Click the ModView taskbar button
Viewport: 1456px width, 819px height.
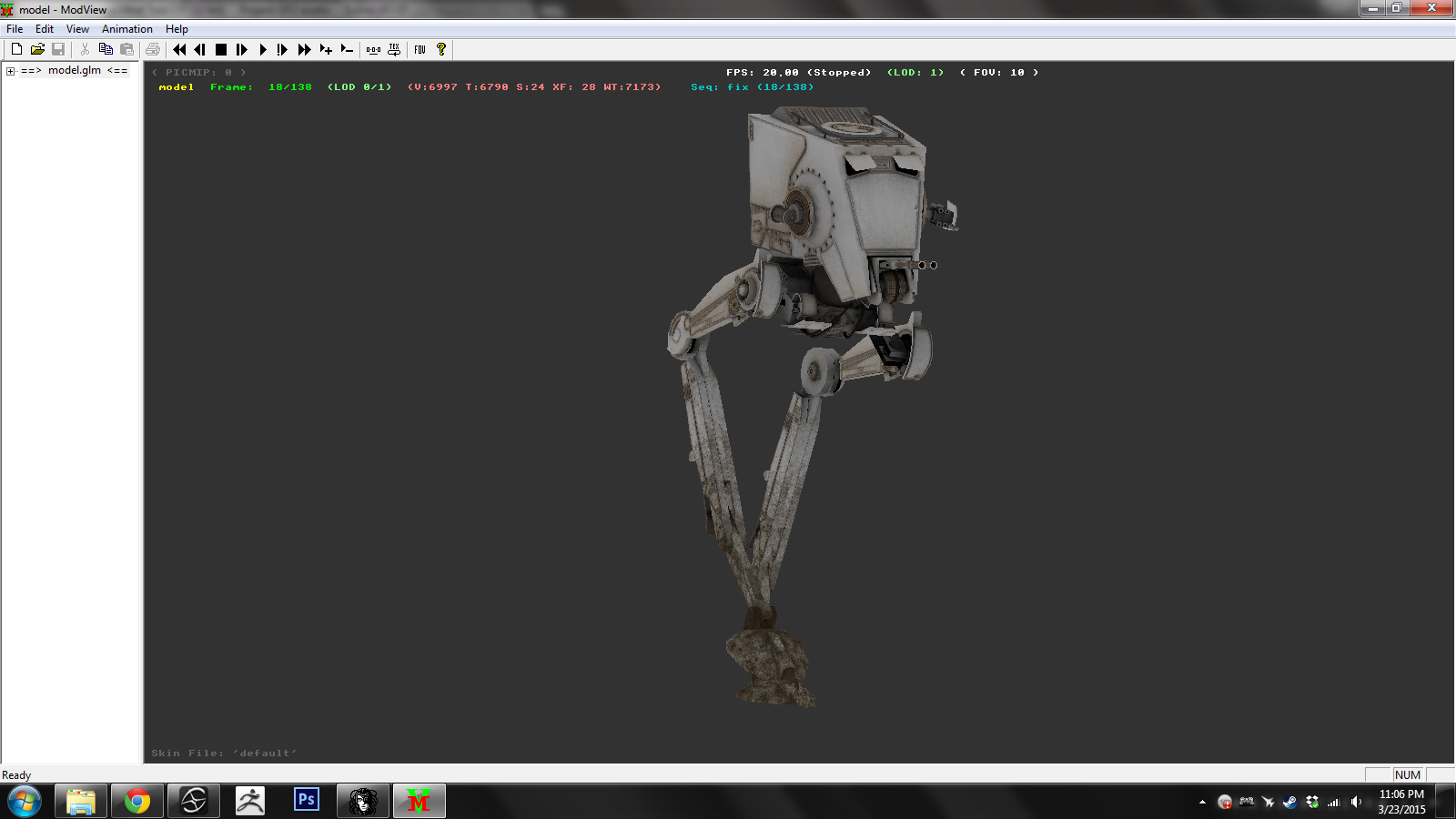419,802
